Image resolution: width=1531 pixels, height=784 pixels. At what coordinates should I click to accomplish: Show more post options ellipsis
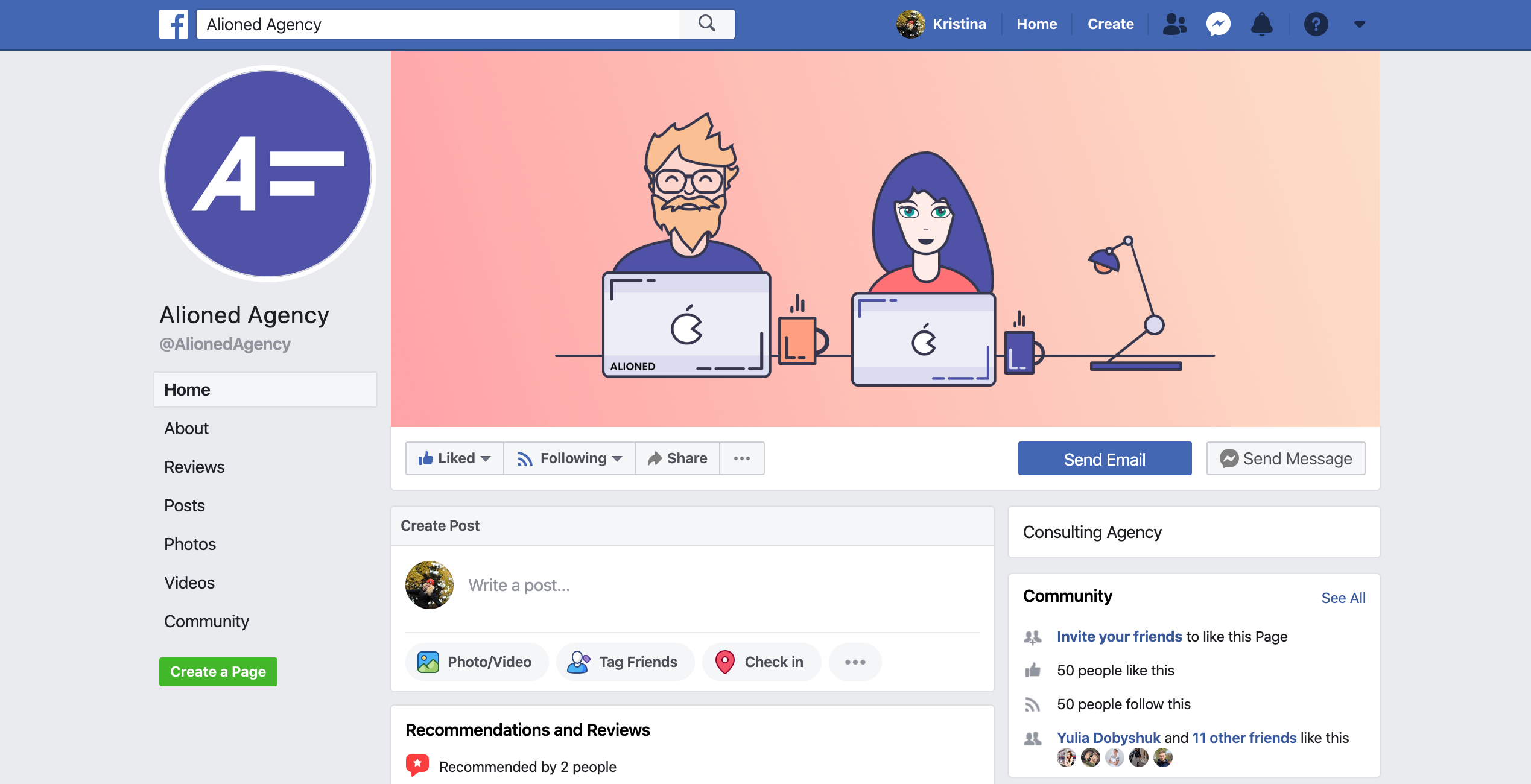(x=855, y=662)
